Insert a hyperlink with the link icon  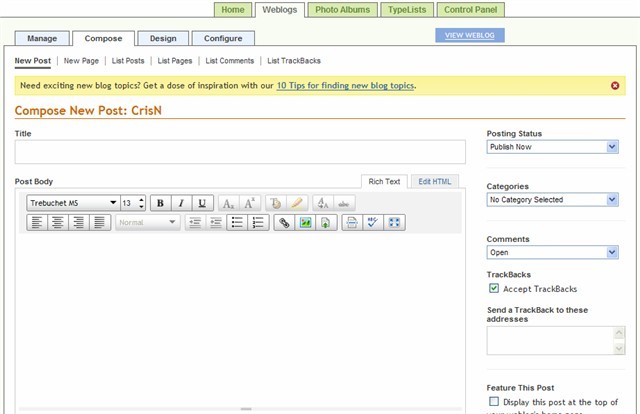tap(284, 222)
